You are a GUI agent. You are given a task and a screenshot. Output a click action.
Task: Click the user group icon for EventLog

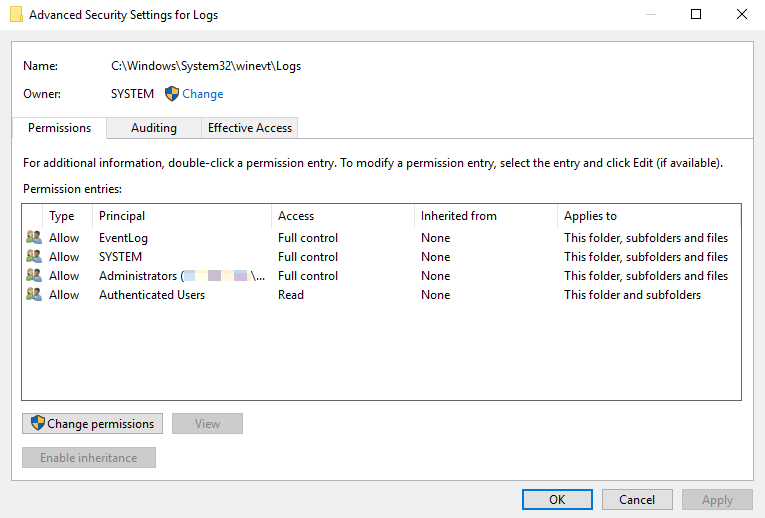pyautogui.click(x=34, y=238)
